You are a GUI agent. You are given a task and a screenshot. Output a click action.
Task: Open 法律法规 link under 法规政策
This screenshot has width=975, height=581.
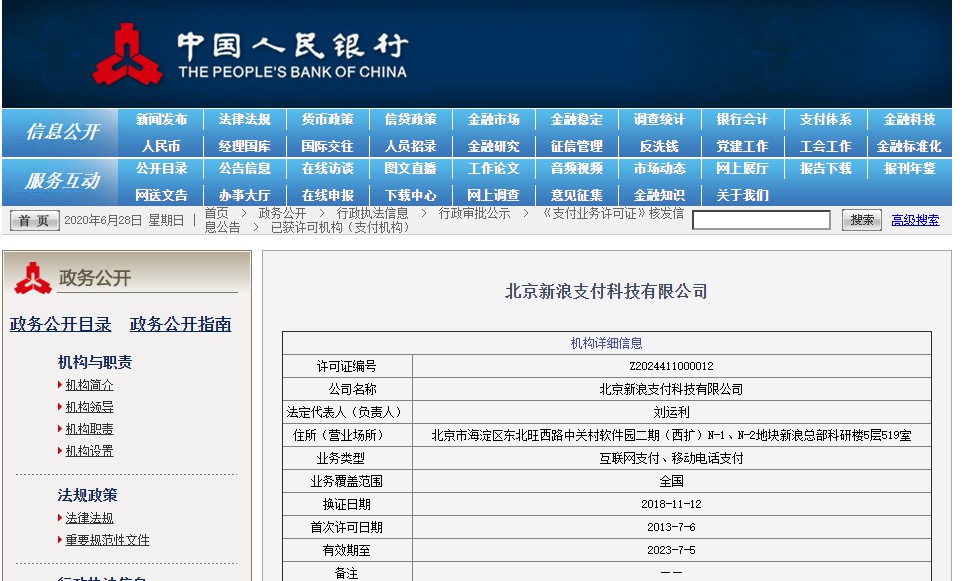click(90, 518)
